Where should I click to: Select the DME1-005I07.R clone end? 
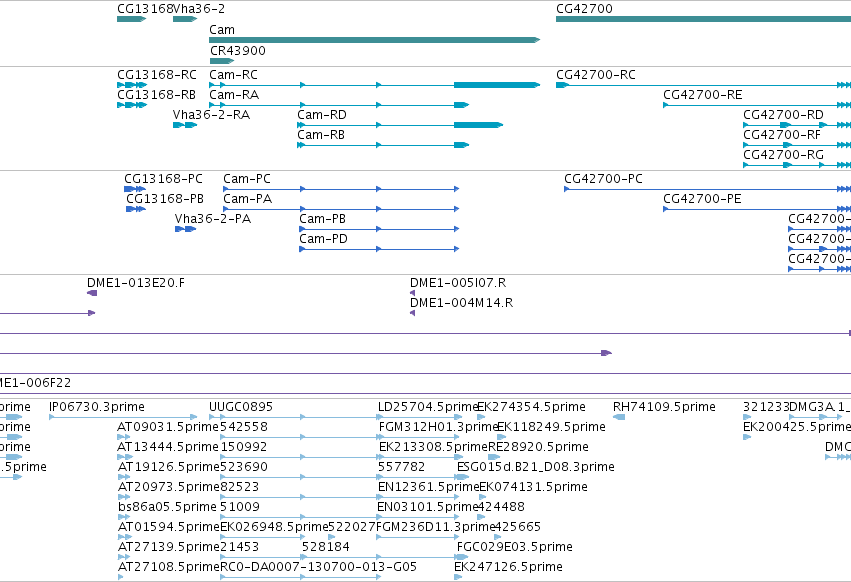coord(412,293)
